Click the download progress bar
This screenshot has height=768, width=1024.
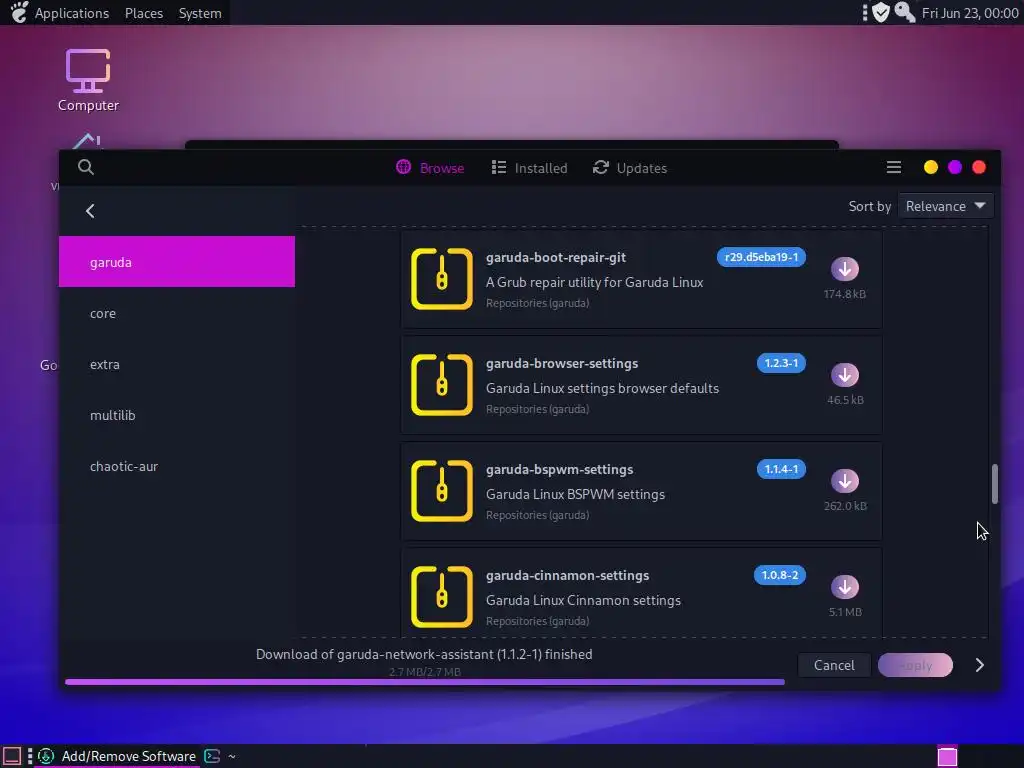point(424,682)
